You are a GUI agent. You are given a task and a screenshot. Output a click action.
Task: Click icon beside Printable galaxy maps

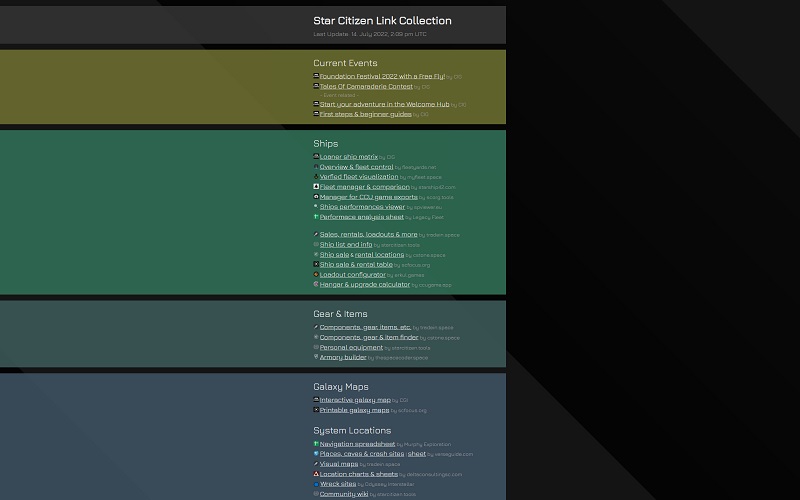[x=316, y=410]
